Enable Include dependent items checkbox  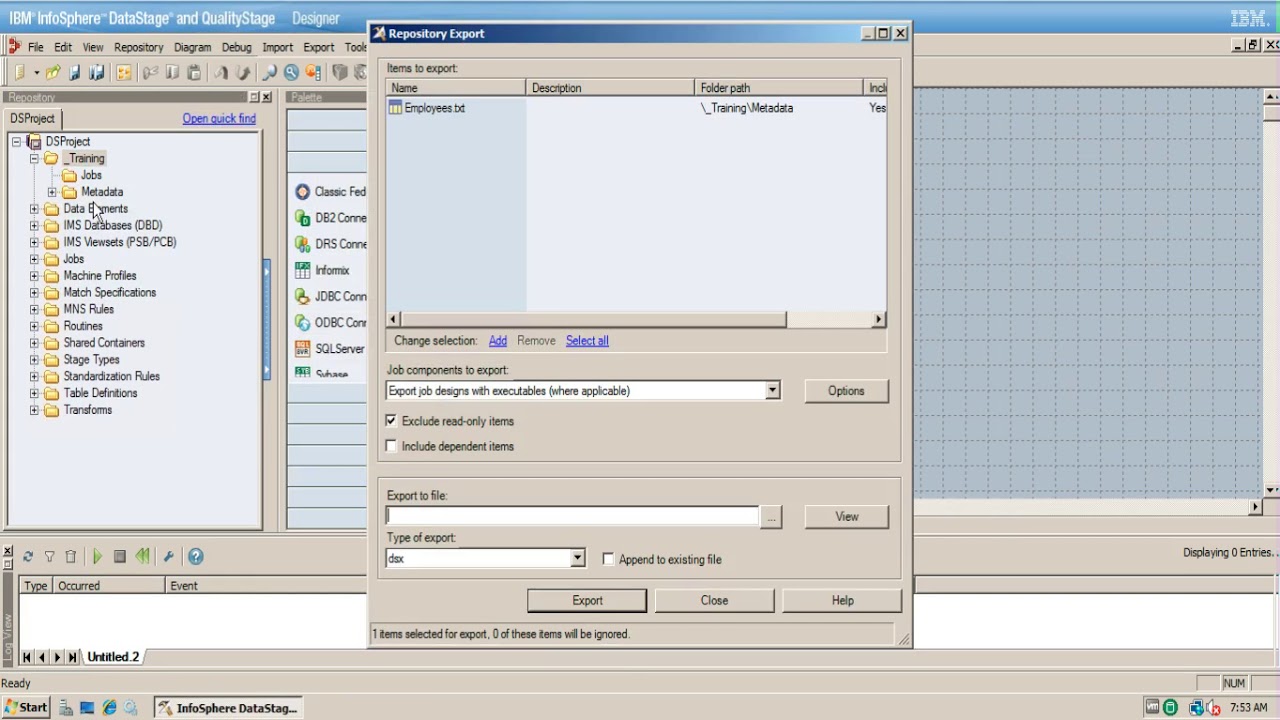[x=391, y=446]
